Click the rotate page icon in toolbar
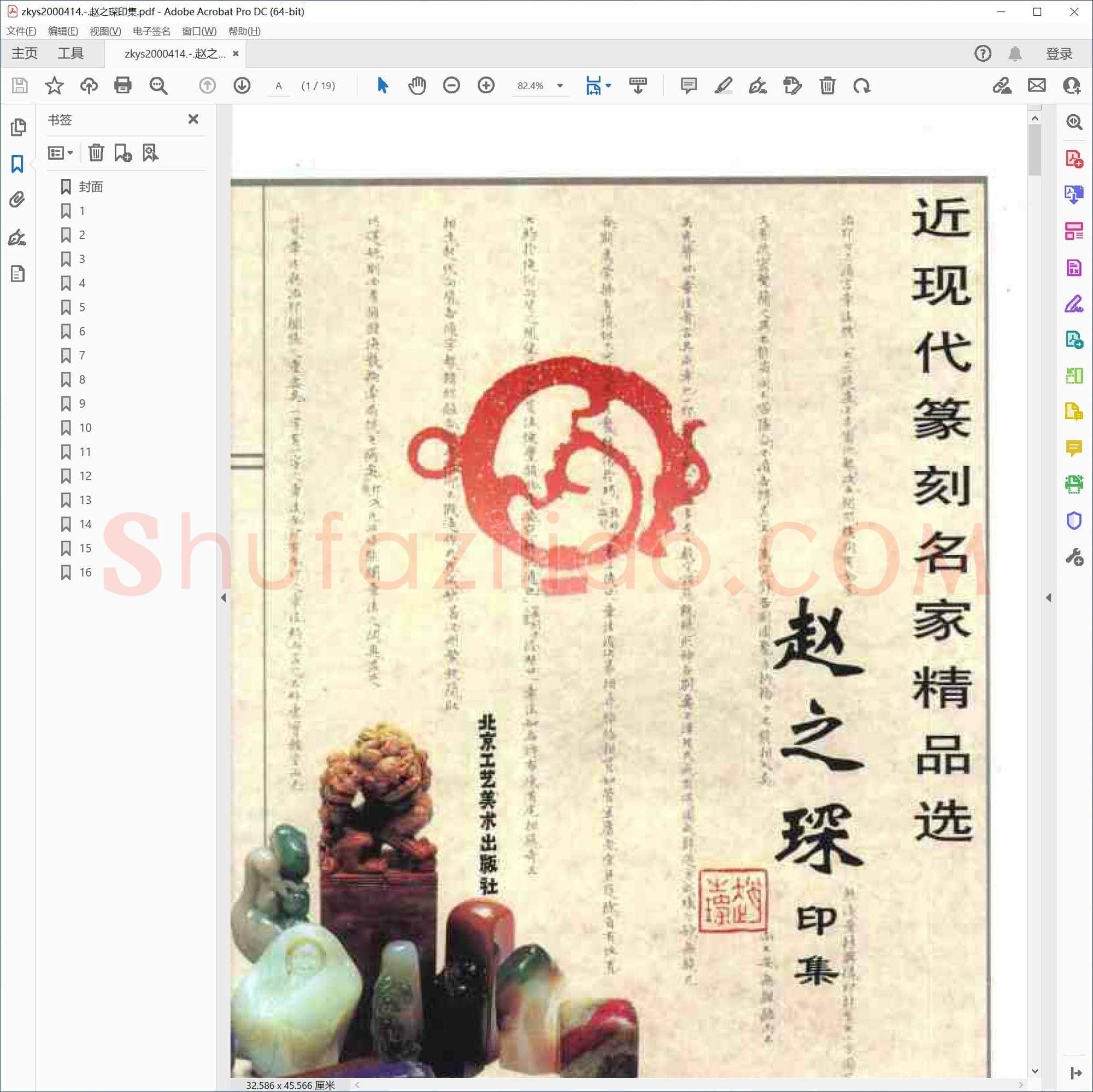 pyautogui.click(x=862, y=85)
